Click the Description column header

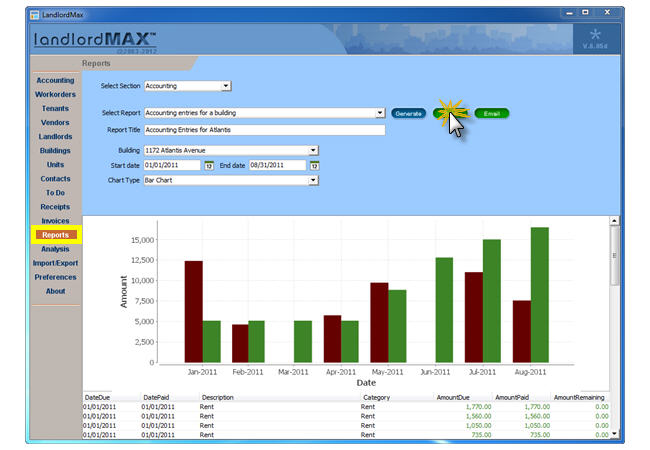pos(218,397)
